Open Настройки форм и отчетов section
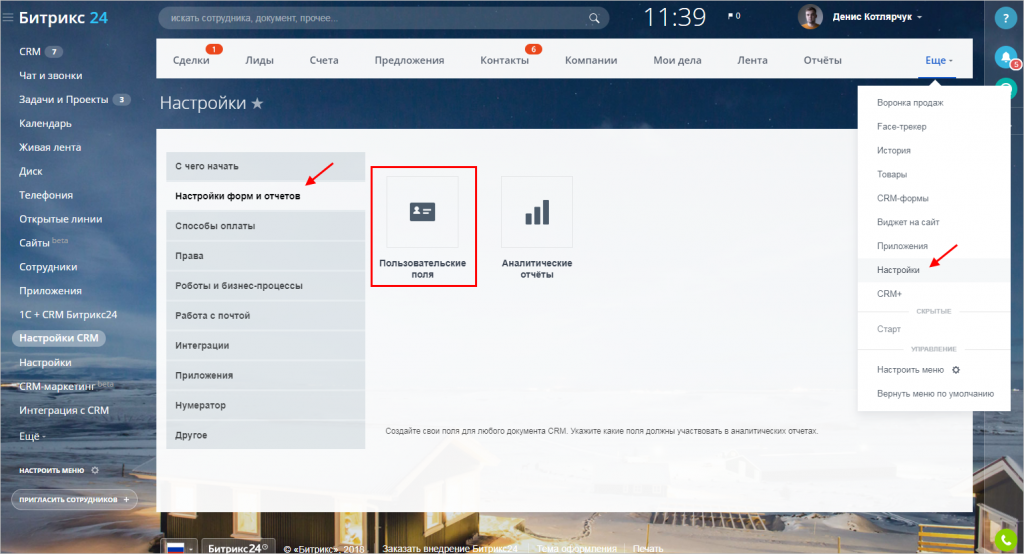1024x554 pixels. tap(265, 196)
